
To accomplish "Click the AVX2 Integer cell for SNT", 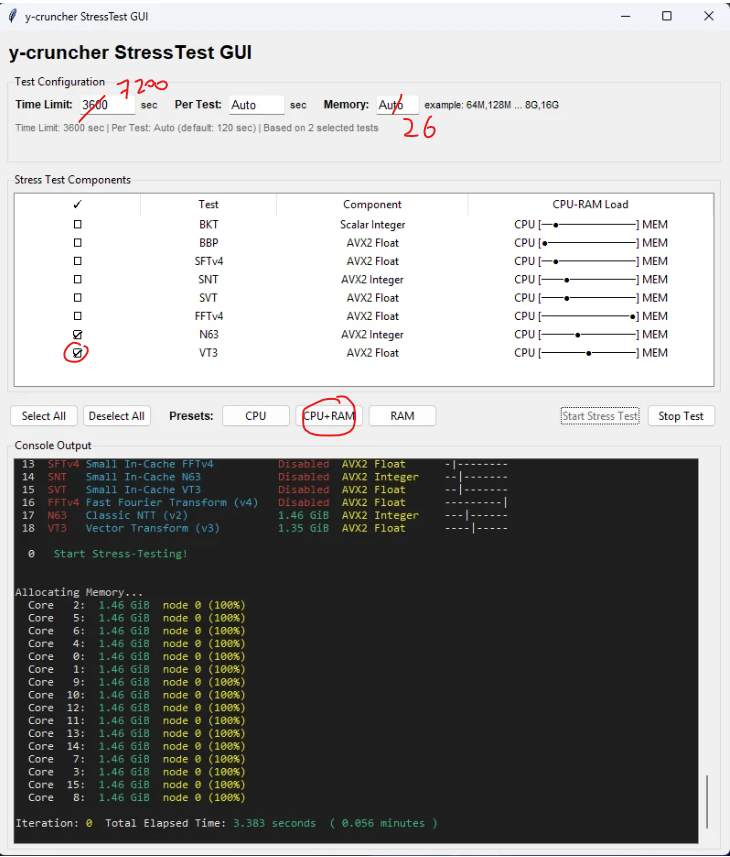I will 372,280.
